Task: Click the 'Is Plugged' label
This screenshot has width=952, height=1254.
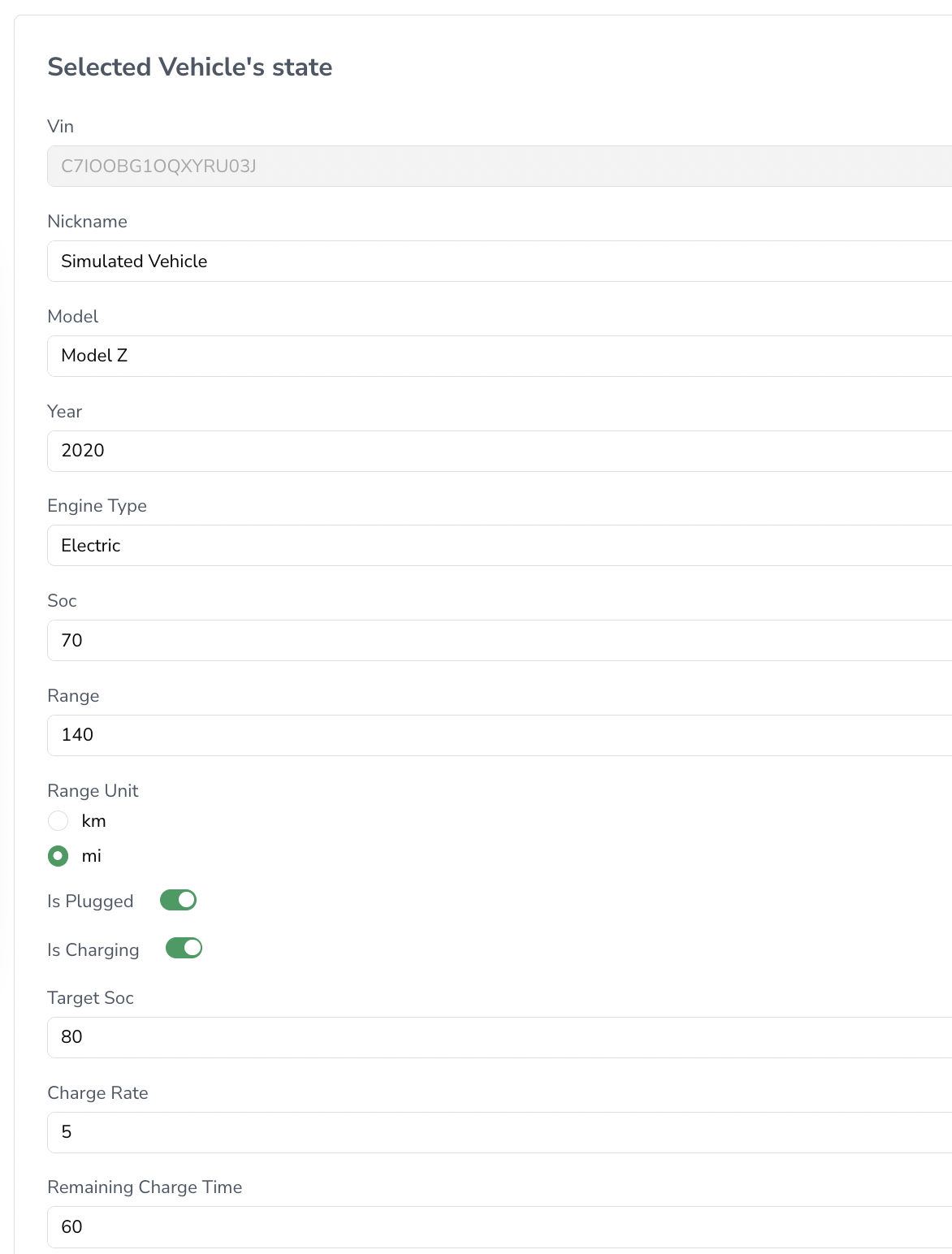Action: pos(90,902)
